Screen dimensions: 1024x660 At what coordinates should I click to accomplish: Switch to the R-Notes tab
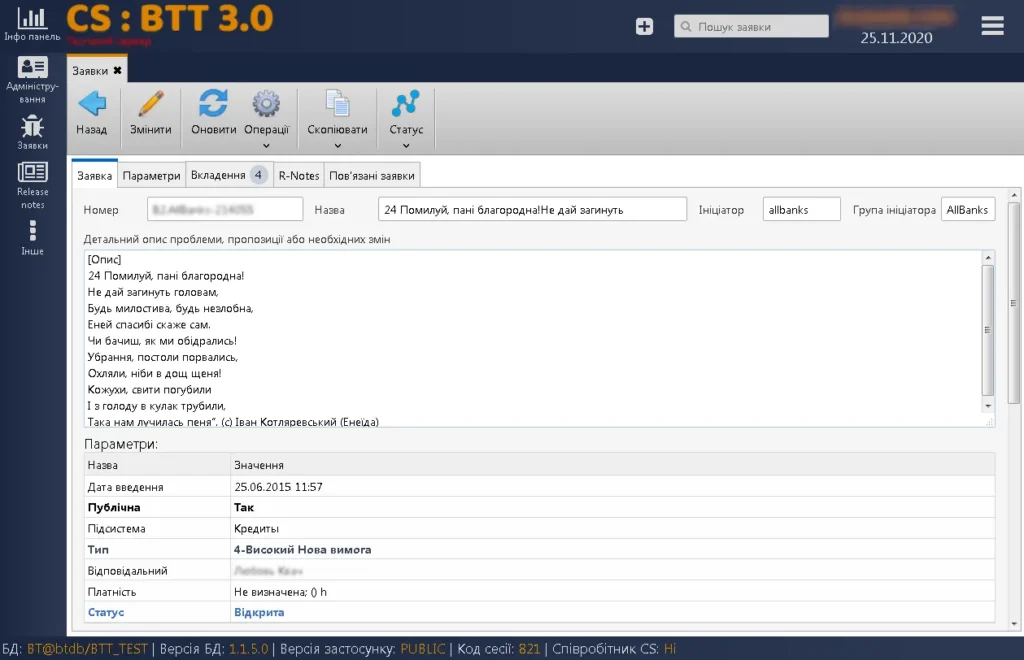299,175
